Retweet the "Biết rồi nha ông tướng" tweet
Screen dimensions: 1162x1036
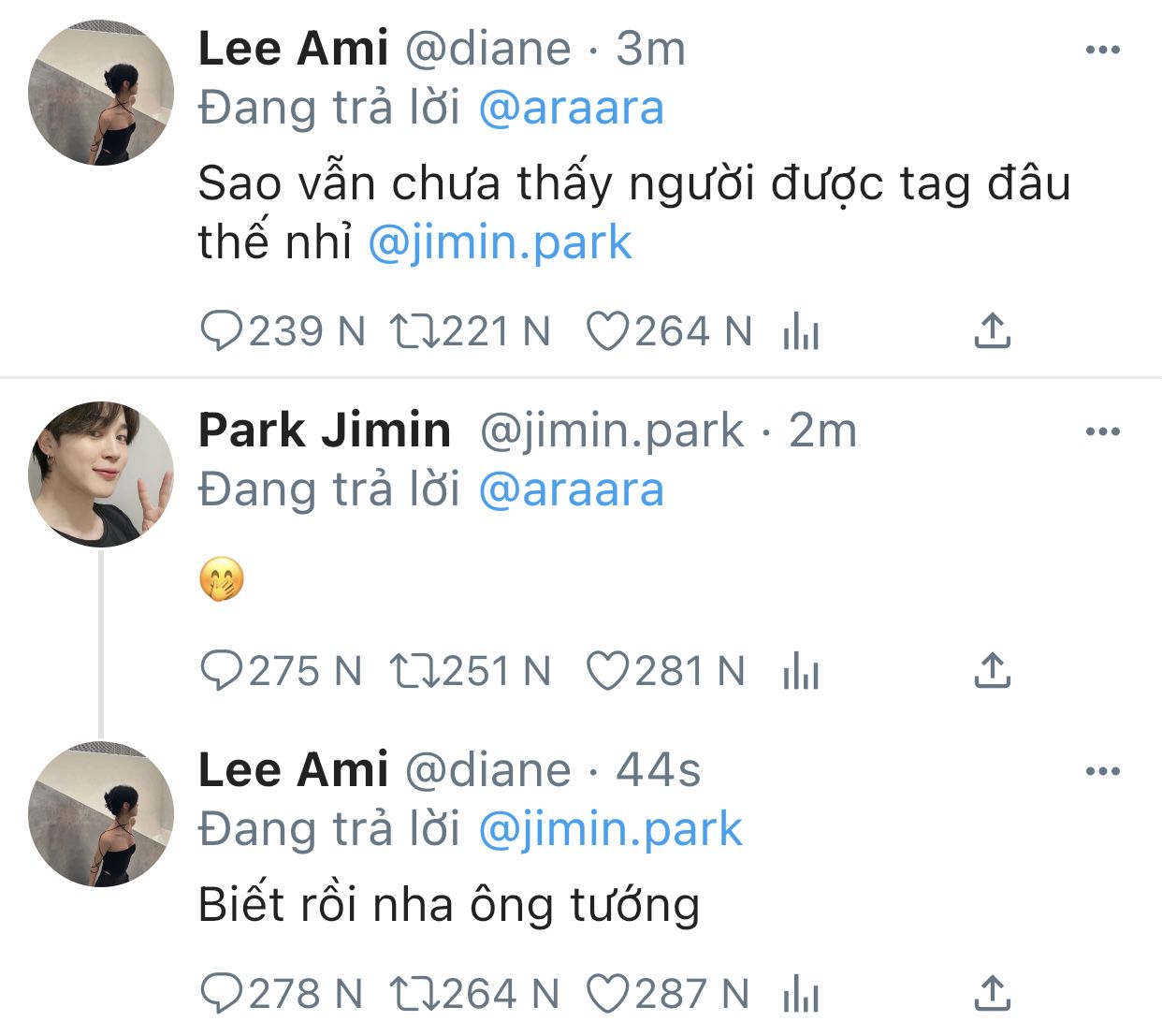click(414, 995)
